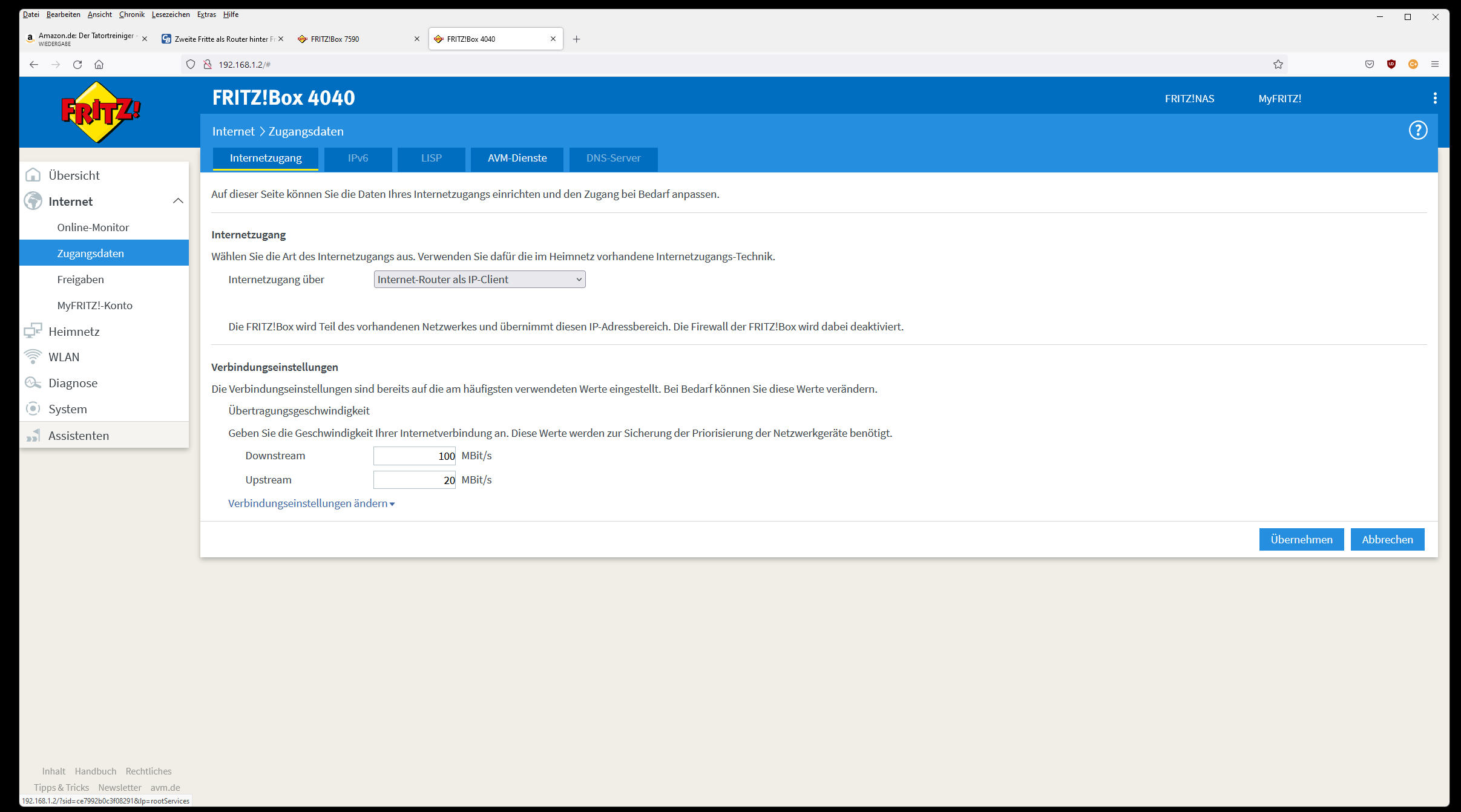Screen dimensions: 1461x812
Task: Select Freigaben in the sidebar
Action: (104, 280)
